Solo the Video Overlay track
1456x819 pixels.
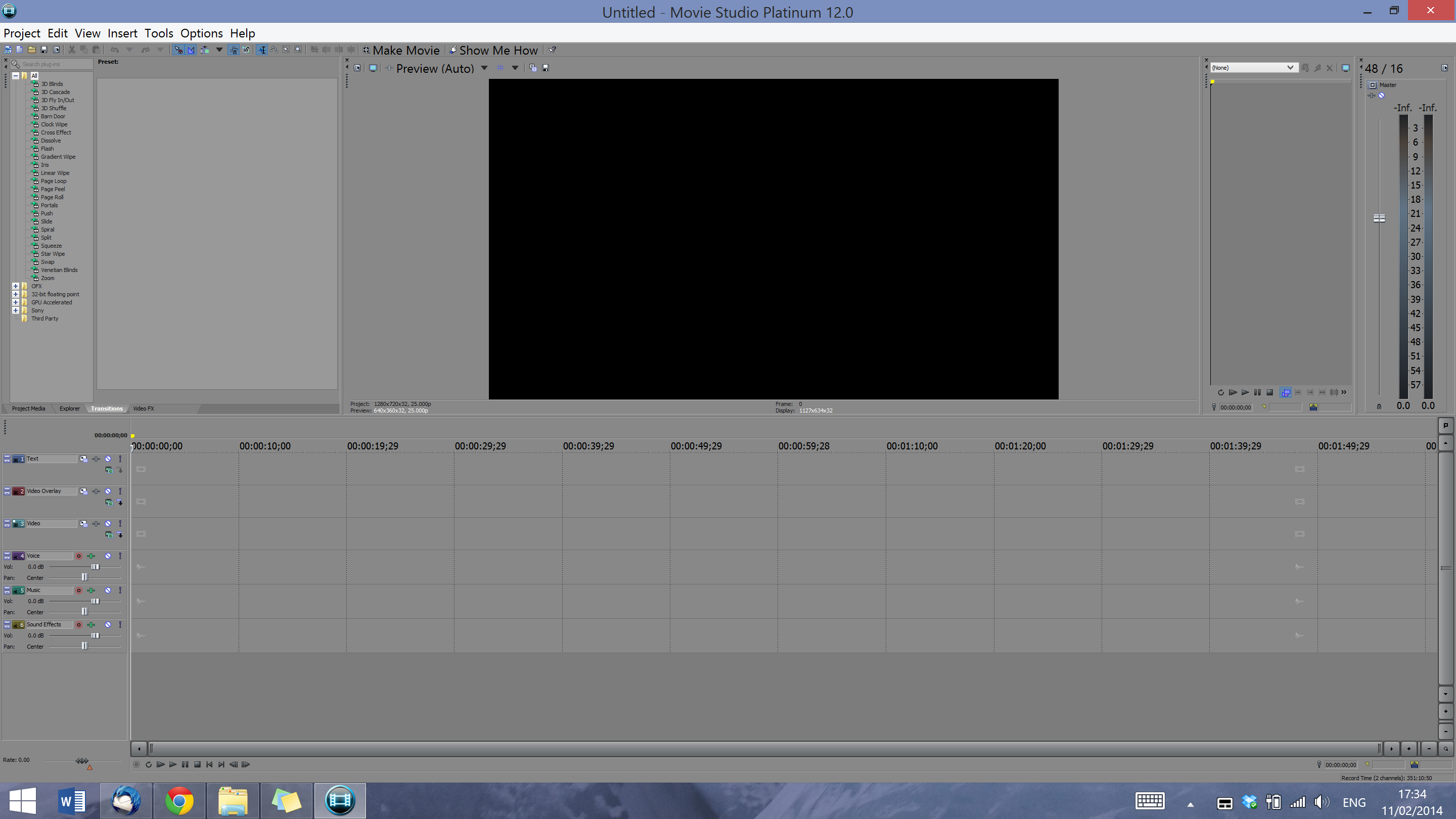point(120,491)
